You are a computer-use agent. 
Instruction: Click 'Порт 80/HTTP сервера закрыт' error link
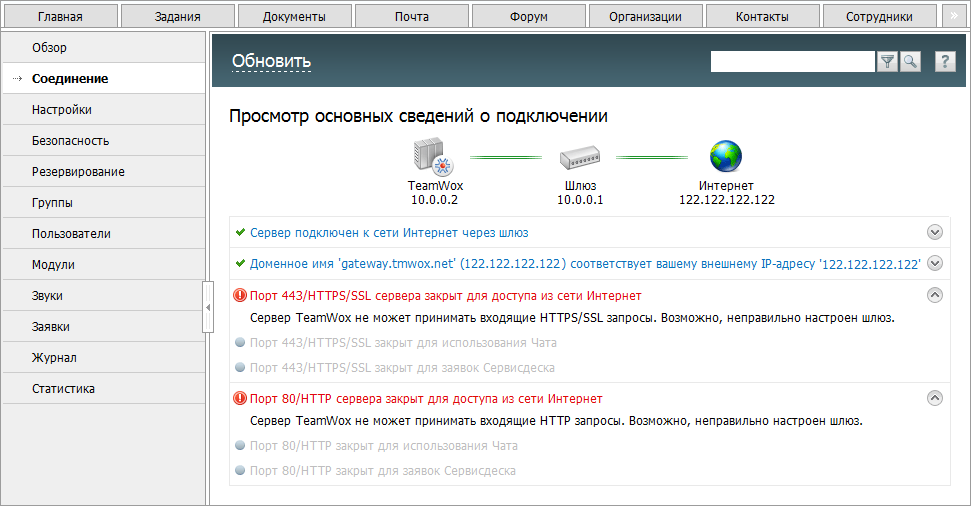(426, 399)
